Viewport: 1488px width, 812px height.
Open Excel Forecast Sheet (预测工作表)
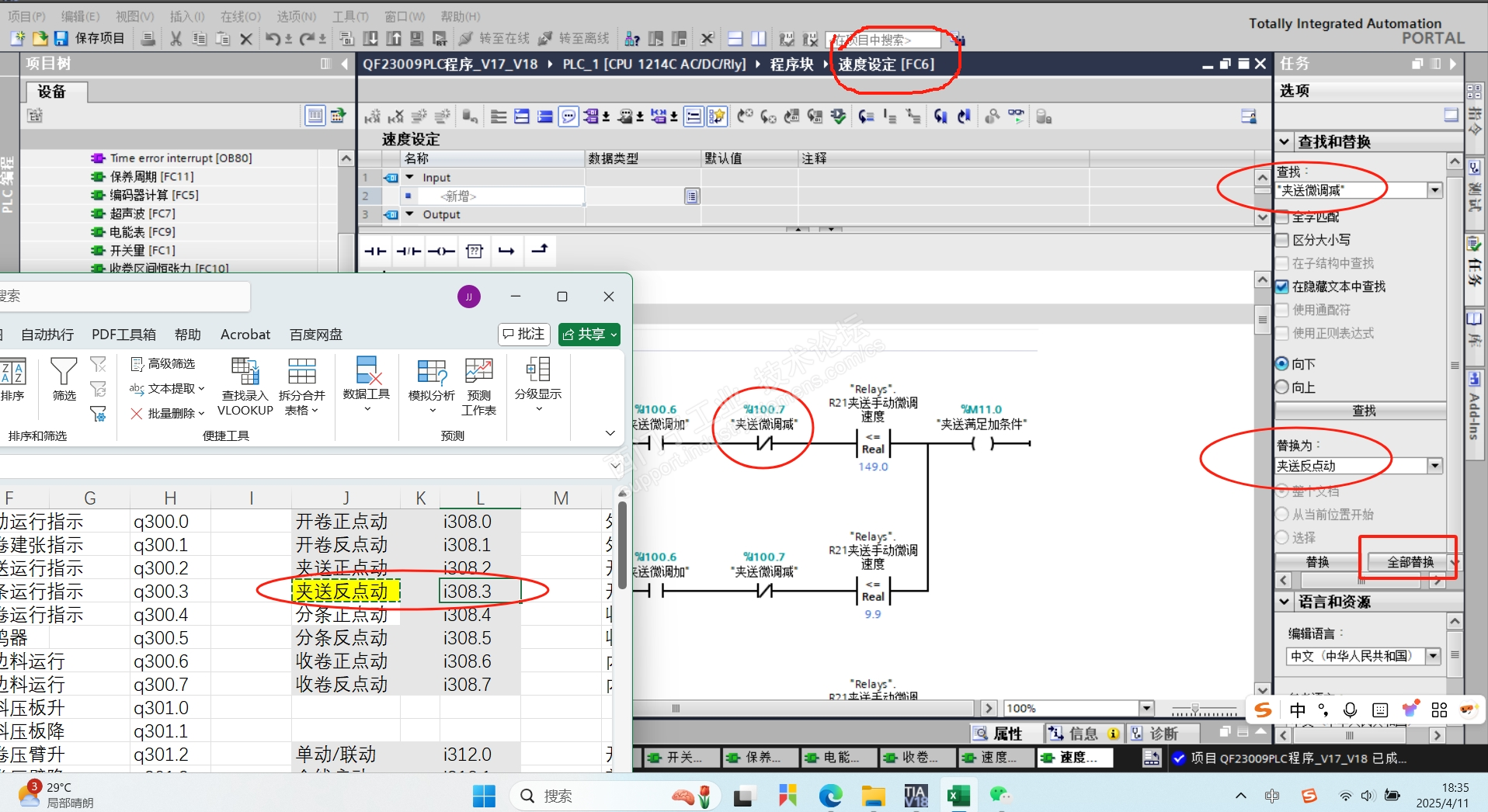[x=478, y=387]
